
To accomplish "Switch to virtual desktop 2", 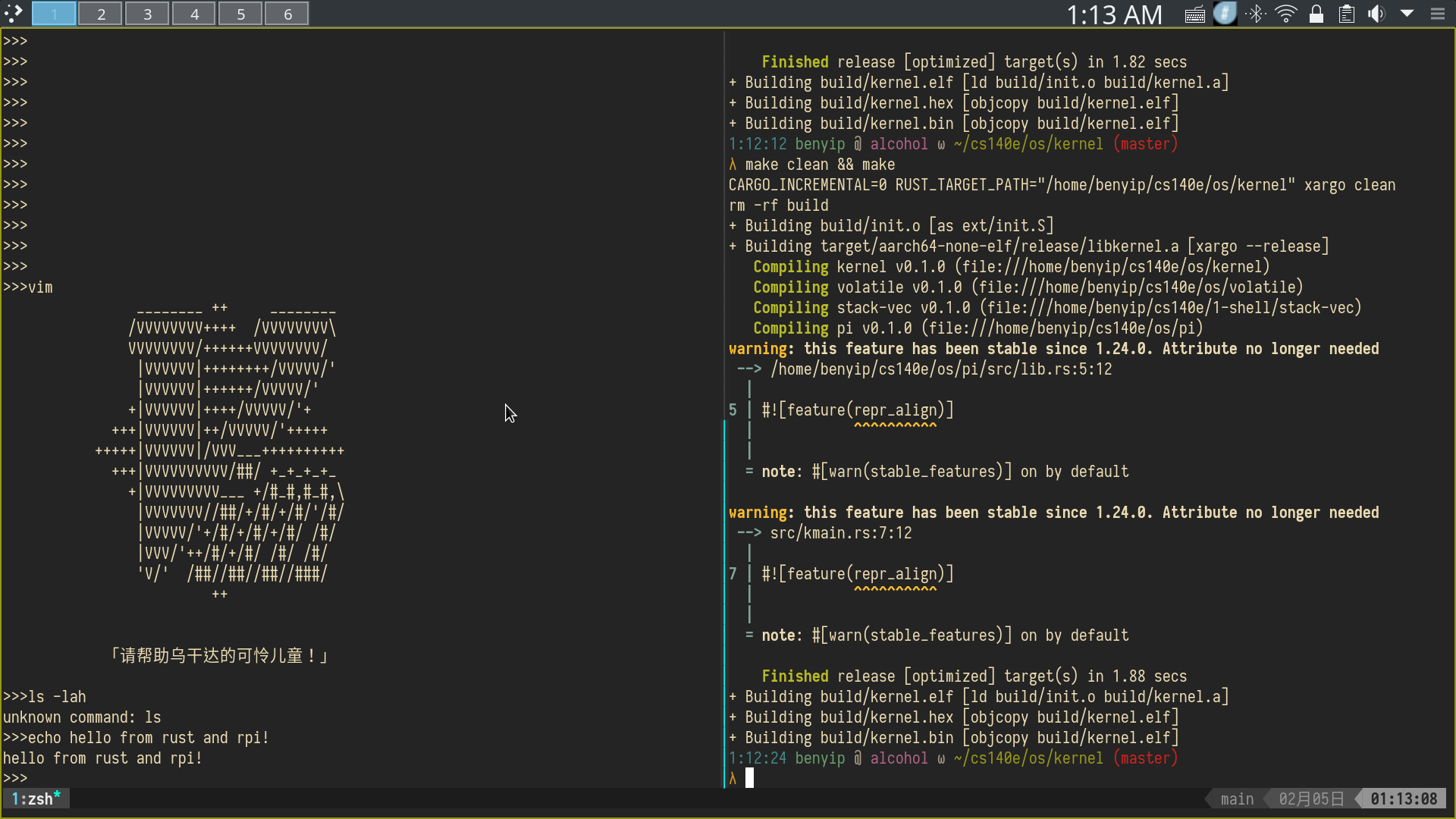I will coord(101,14).
